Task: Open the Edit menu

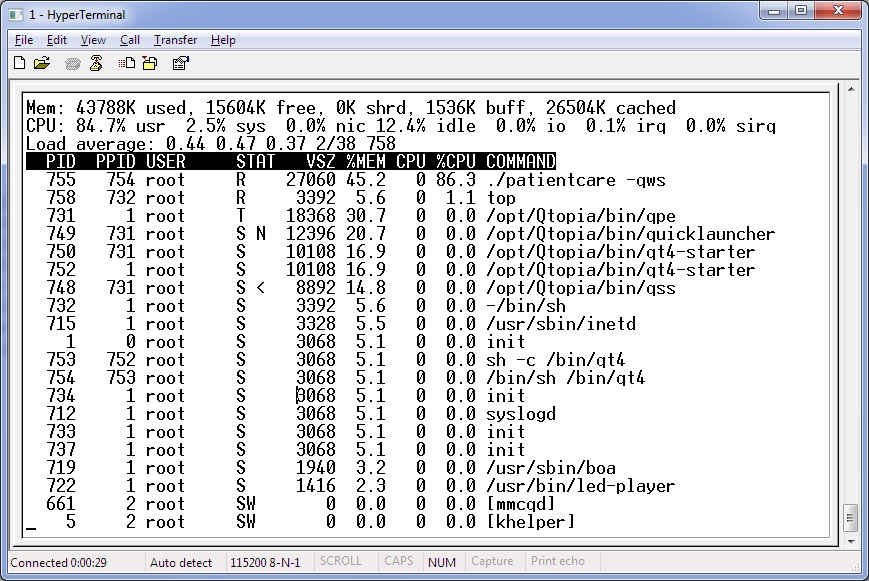Action: (57, 40)
